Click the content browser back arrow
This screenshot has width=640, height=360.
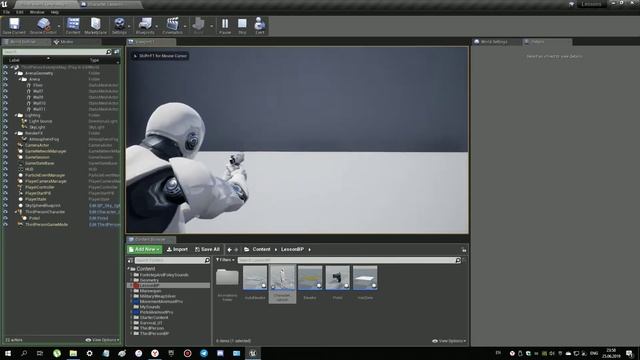click(x=229, y=249)
